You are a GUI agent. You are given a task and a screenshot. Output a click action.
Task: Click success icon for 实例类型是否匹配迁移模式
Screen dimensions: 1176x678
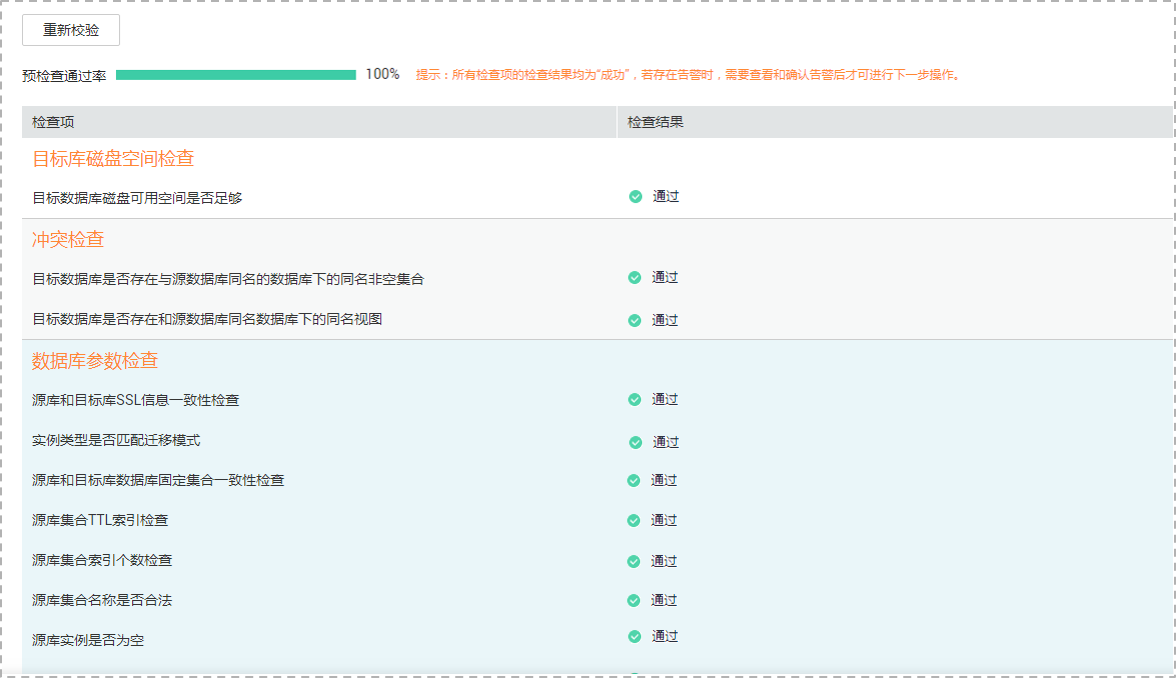(635, 442)
